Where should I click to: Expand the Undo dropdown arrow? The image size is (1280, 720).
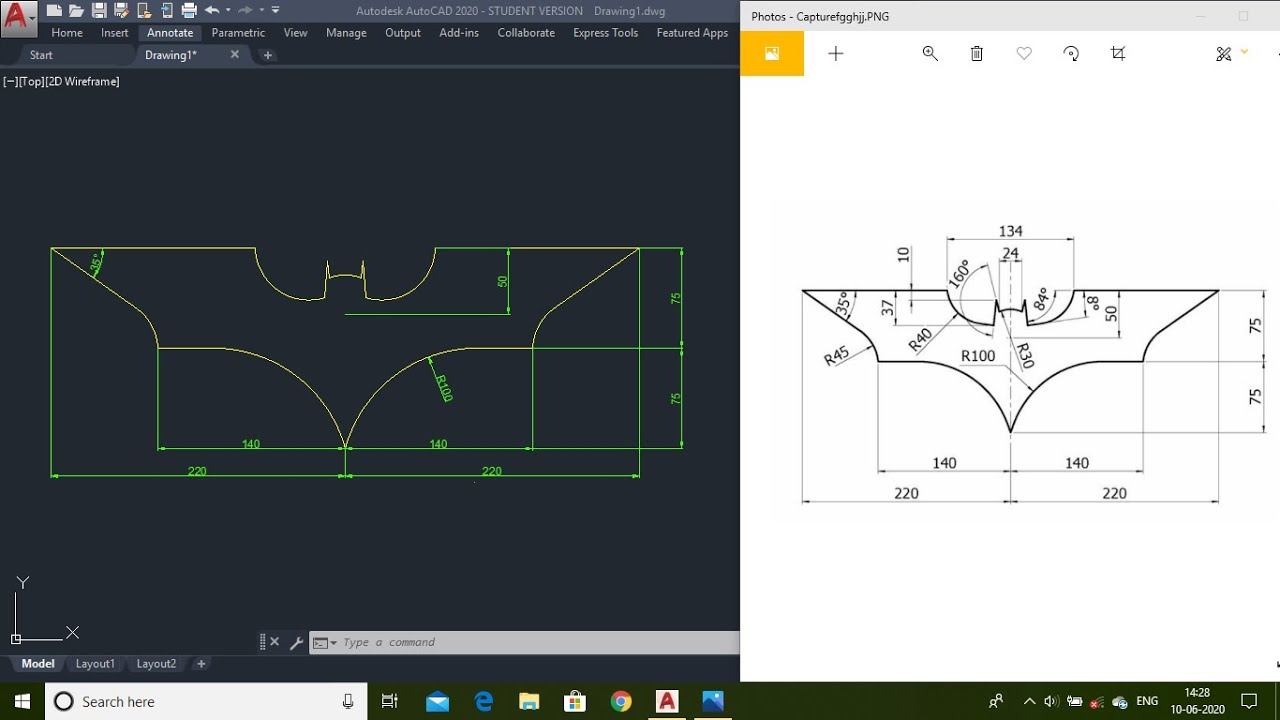(x=227, y=11)
